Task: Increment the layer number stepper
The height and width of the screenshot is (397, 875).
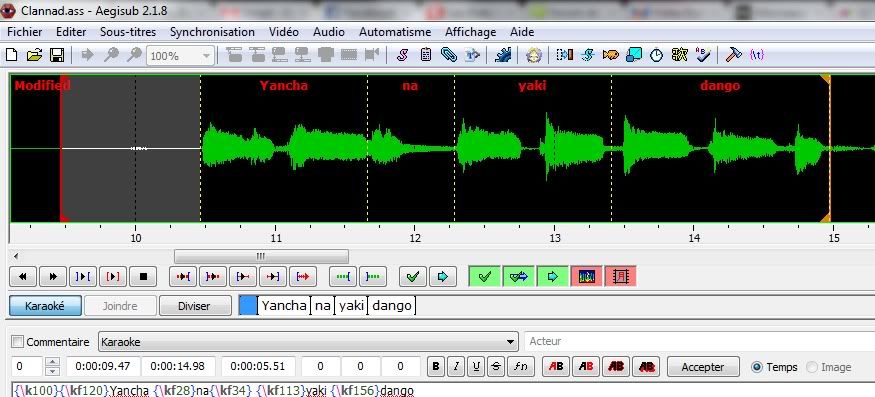Action: point(52,362)
